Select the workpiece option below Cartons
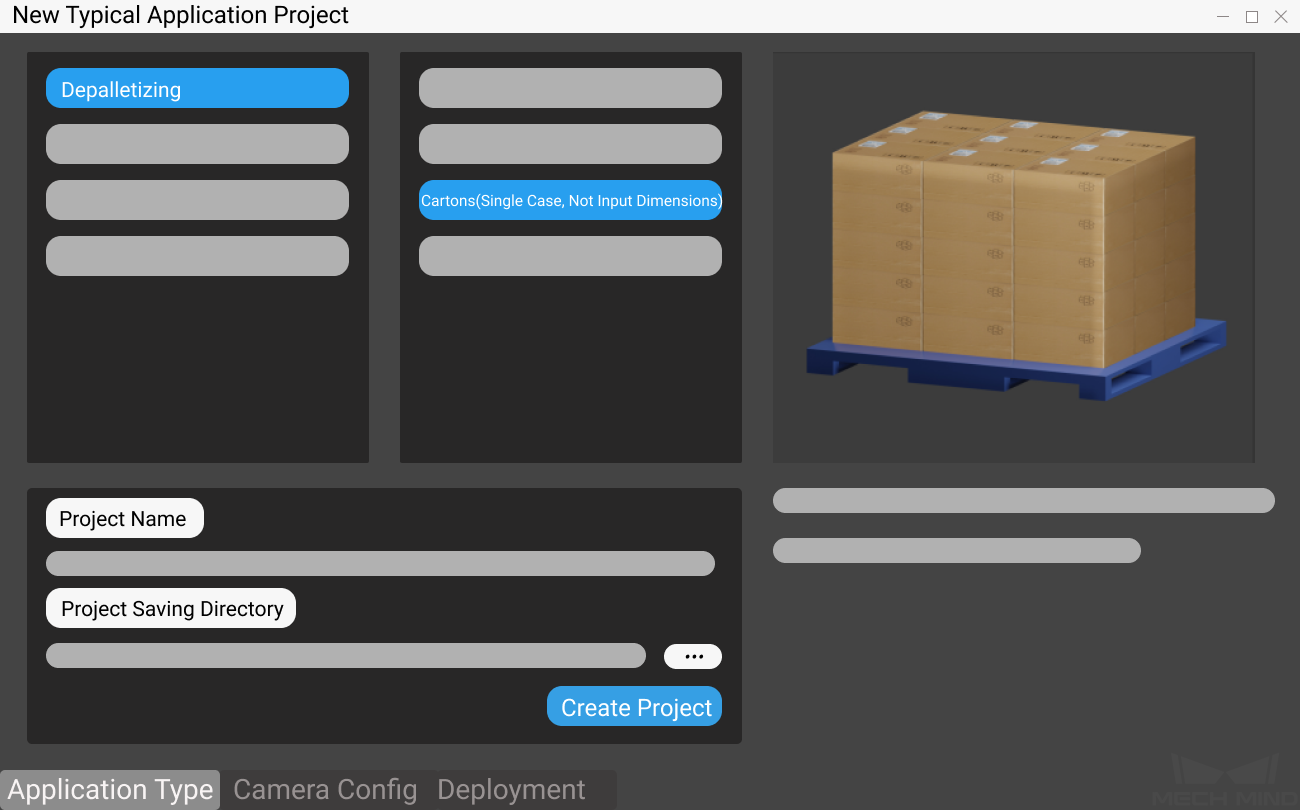Screen dimensions: 1300x810 (570, 256)
